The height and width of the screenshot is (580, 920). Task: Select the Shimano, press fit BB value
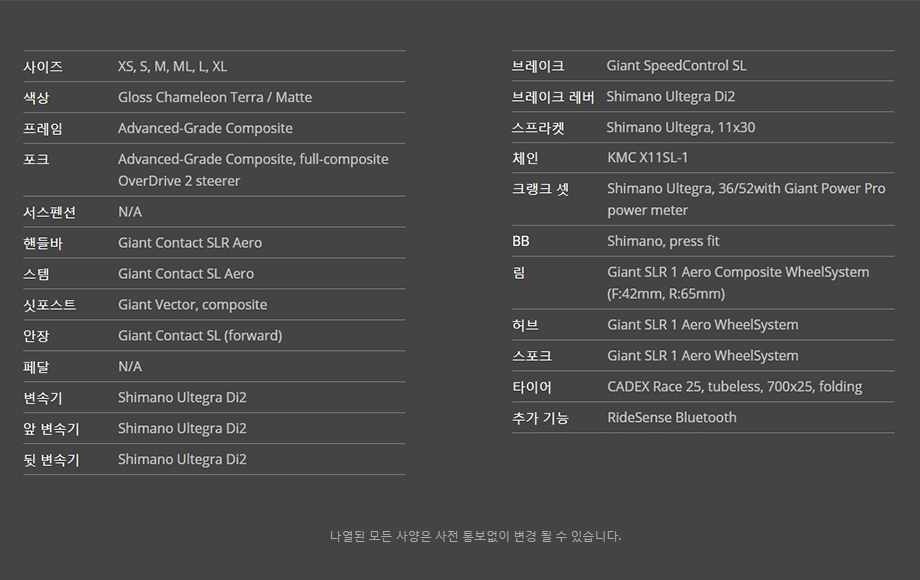[x=663, y=241]
